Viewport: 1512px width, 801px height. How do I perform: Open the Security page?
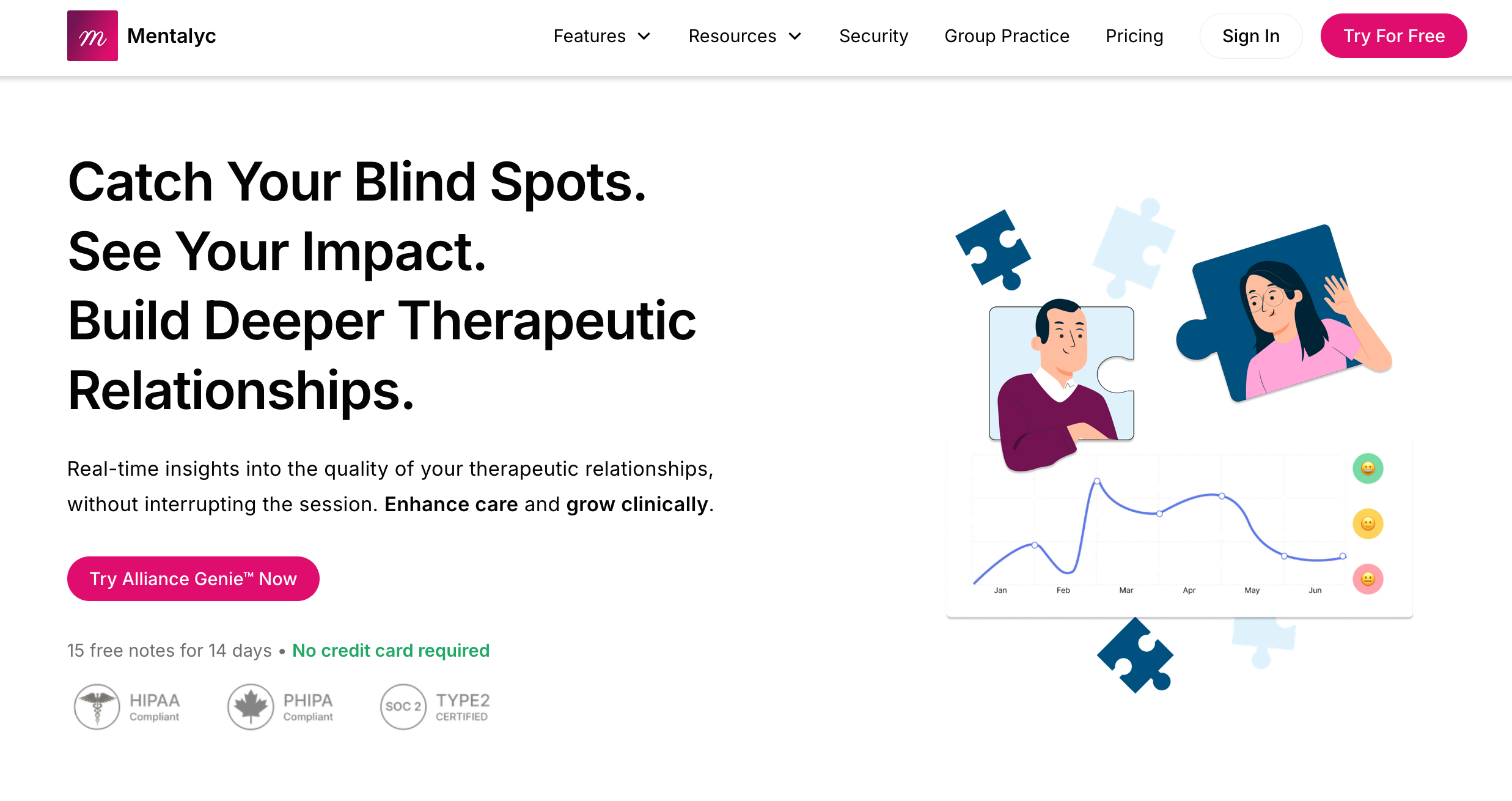(x=873, y=36)
